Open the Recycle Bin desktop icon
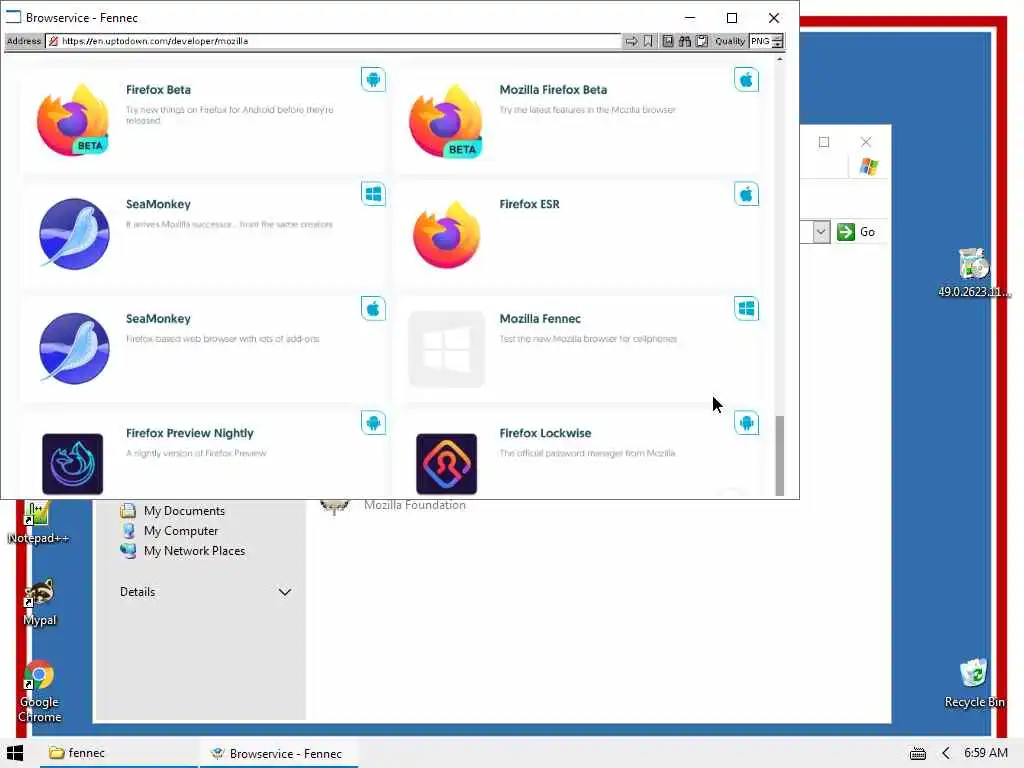The image size is (1024, 768). pyautogui.click(x=974, y=683)
